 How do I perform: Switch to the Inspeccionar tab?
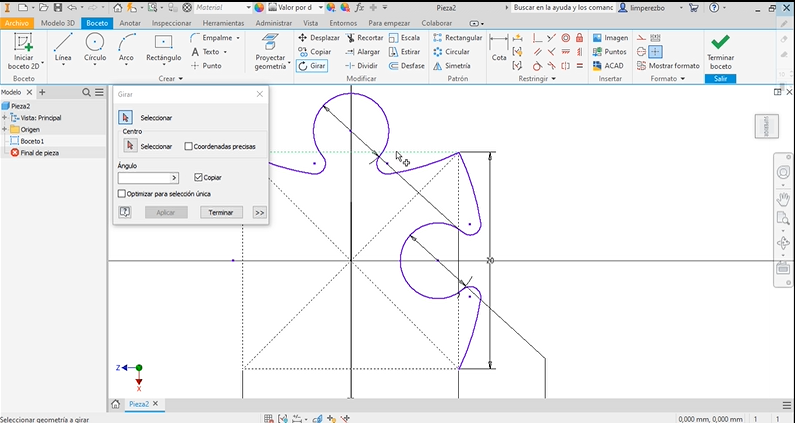coord(171,23)
